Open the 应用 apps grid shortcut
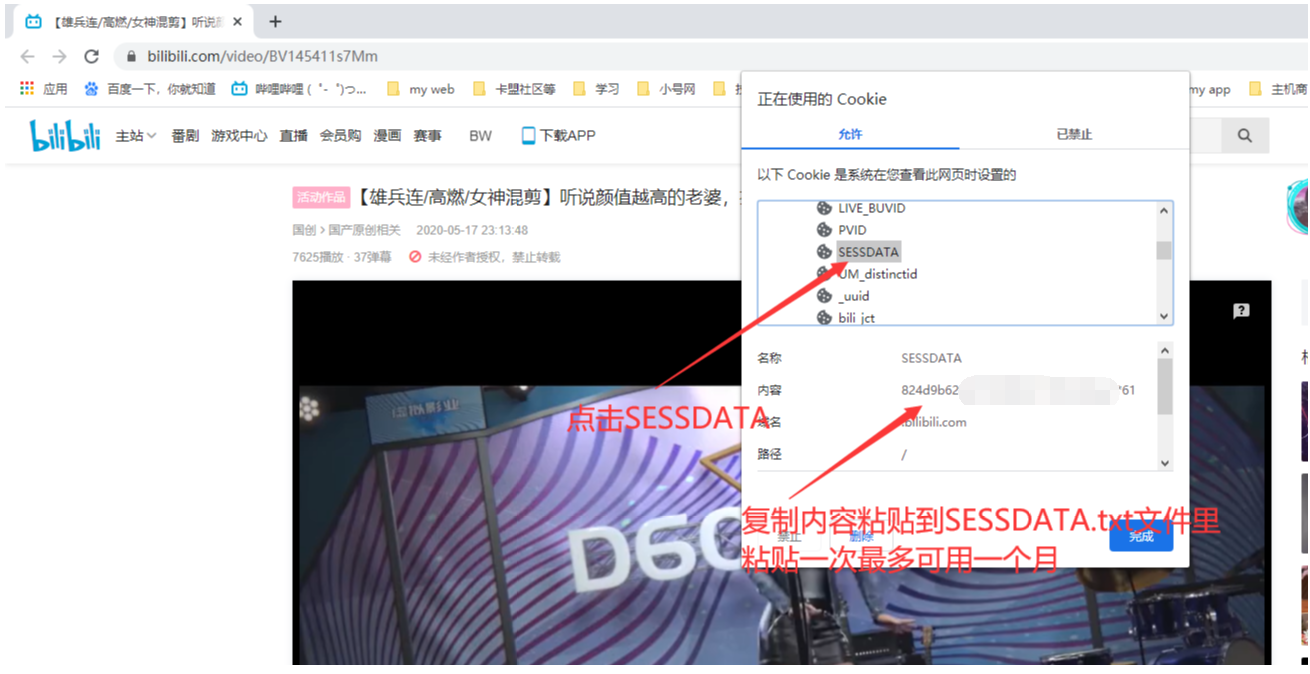The width and height of the screenshot is (1310, 674). [x=43, y=89]
